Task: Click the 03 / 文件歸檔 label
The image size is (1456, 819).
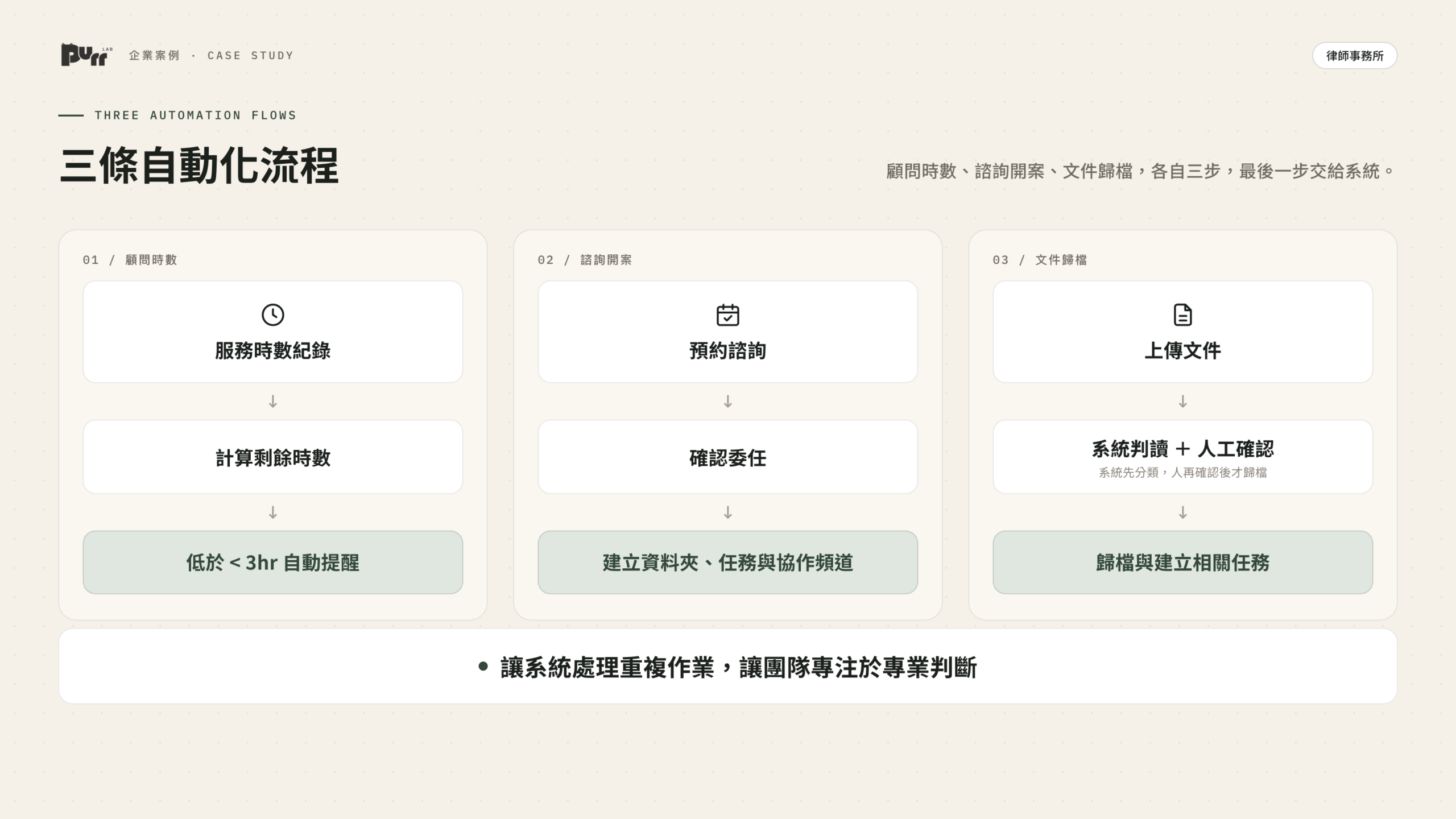Action: [1040, 260]
